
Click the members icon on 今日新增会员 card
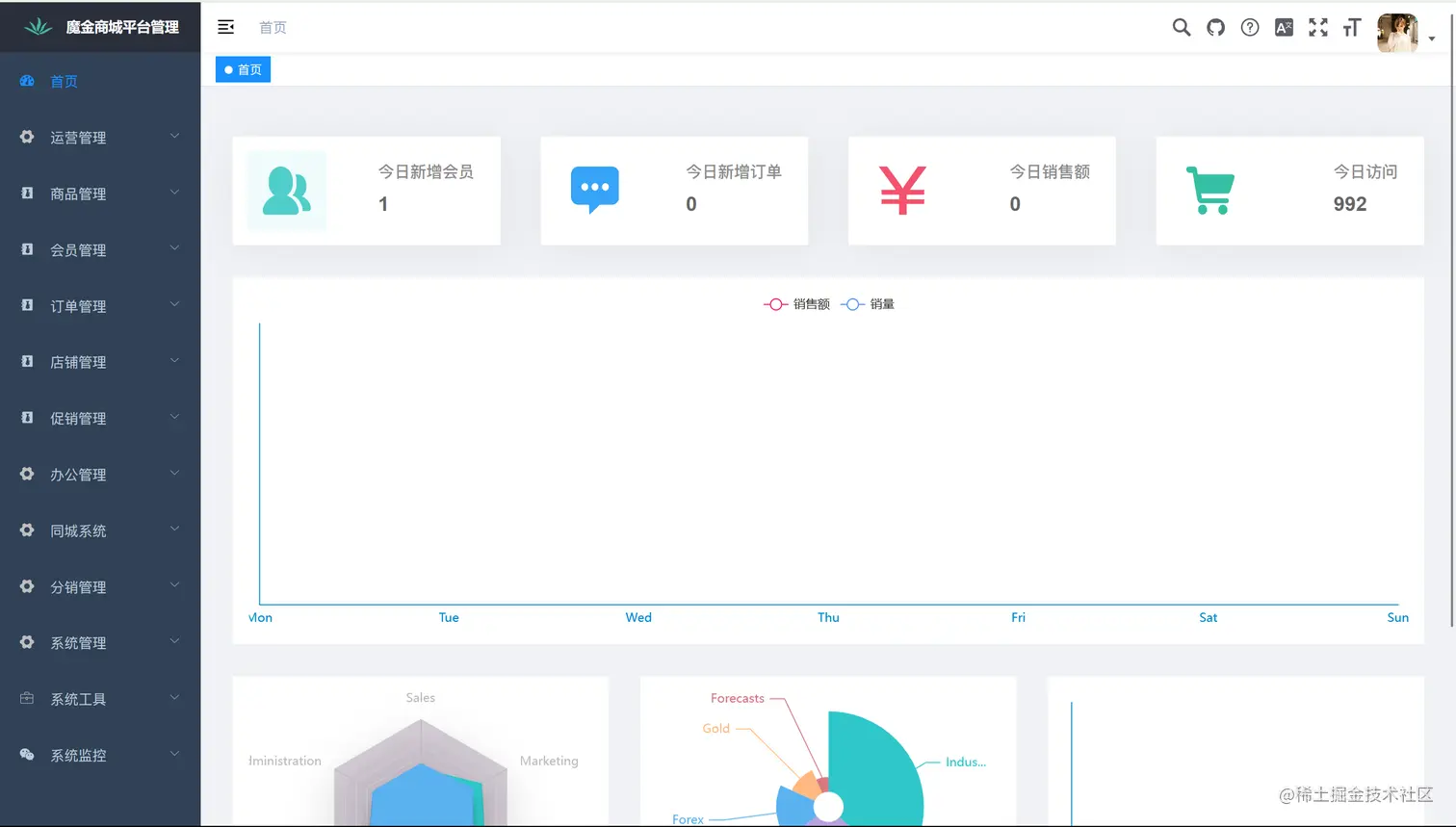click(287, 191)
